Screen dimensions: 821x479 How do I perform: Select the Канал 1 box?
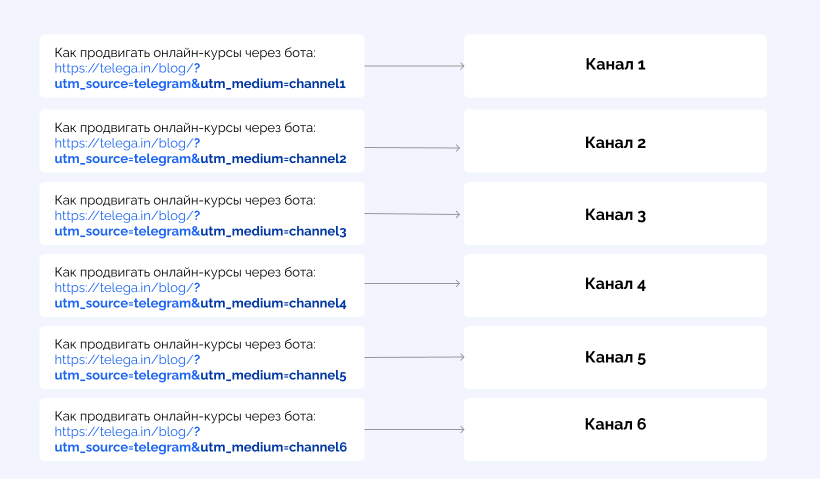point(615,66)
